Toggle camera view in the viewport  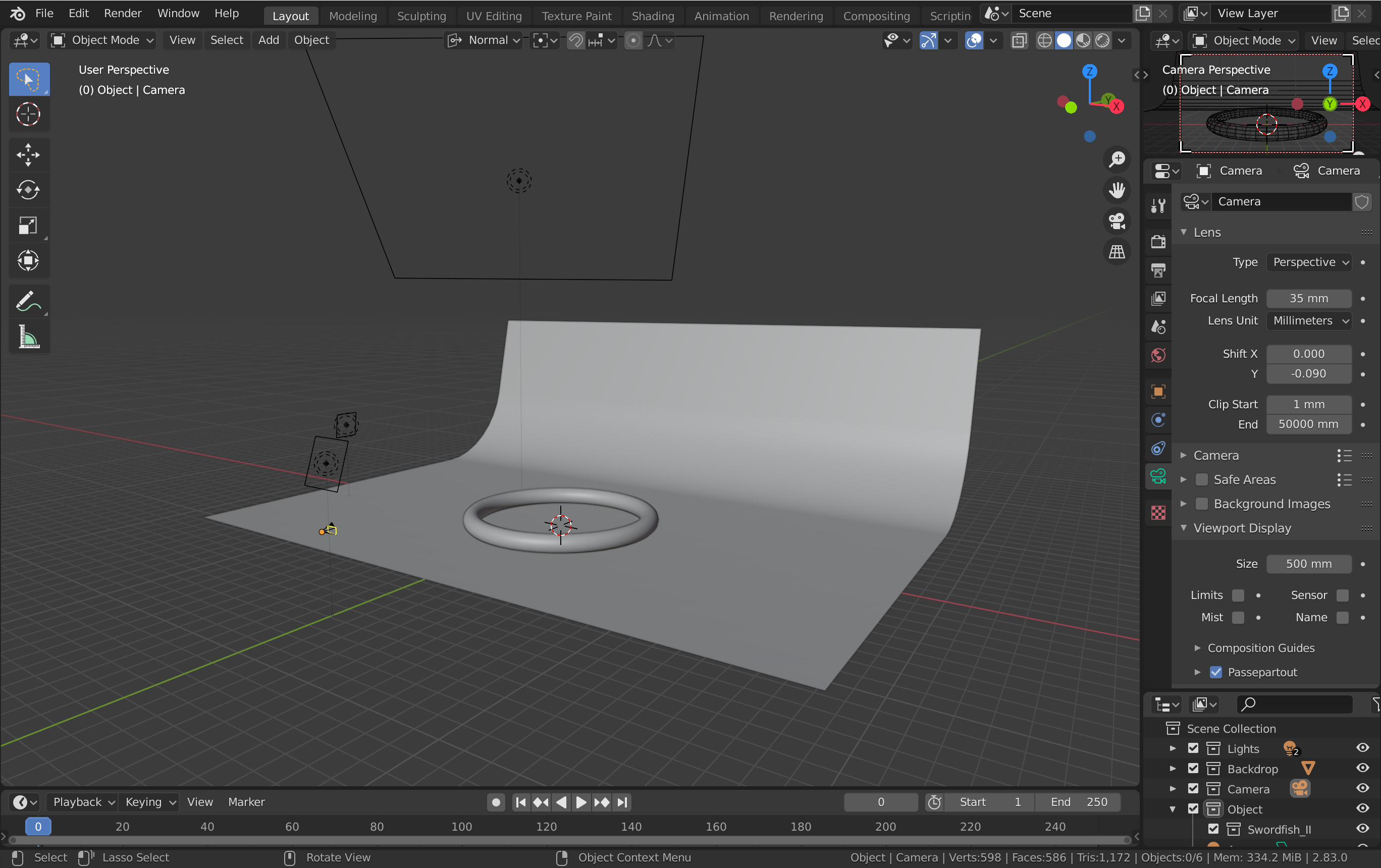[x=1116, y=222]
